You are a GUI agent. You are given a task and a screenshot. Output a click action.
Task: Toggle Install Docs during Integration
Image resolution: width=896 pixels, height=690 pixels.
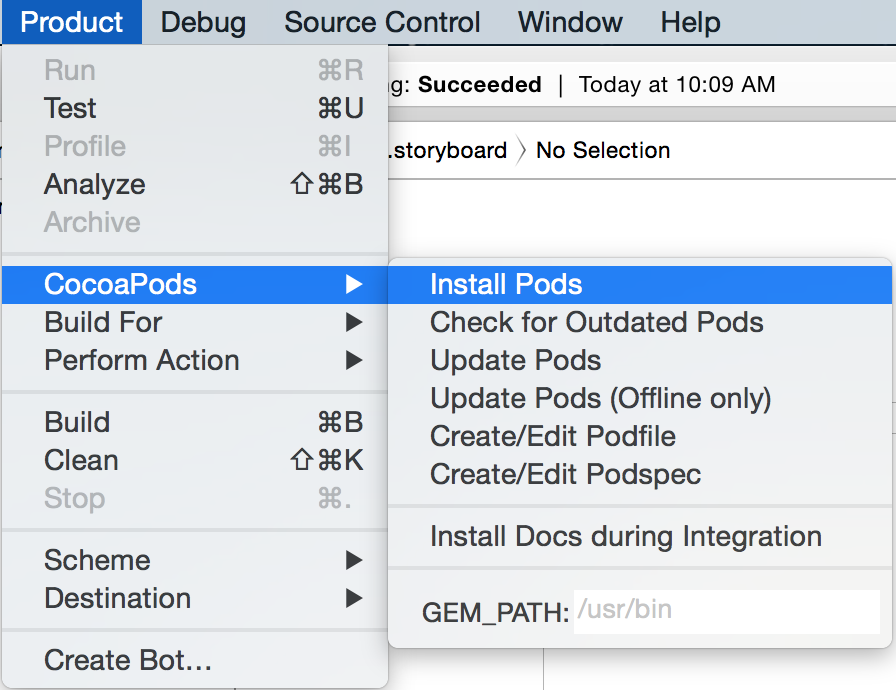625,536
